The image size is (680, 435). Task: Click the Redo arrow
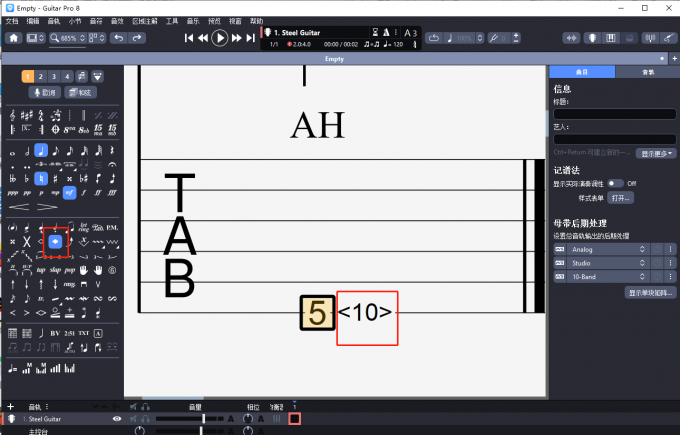138,38
